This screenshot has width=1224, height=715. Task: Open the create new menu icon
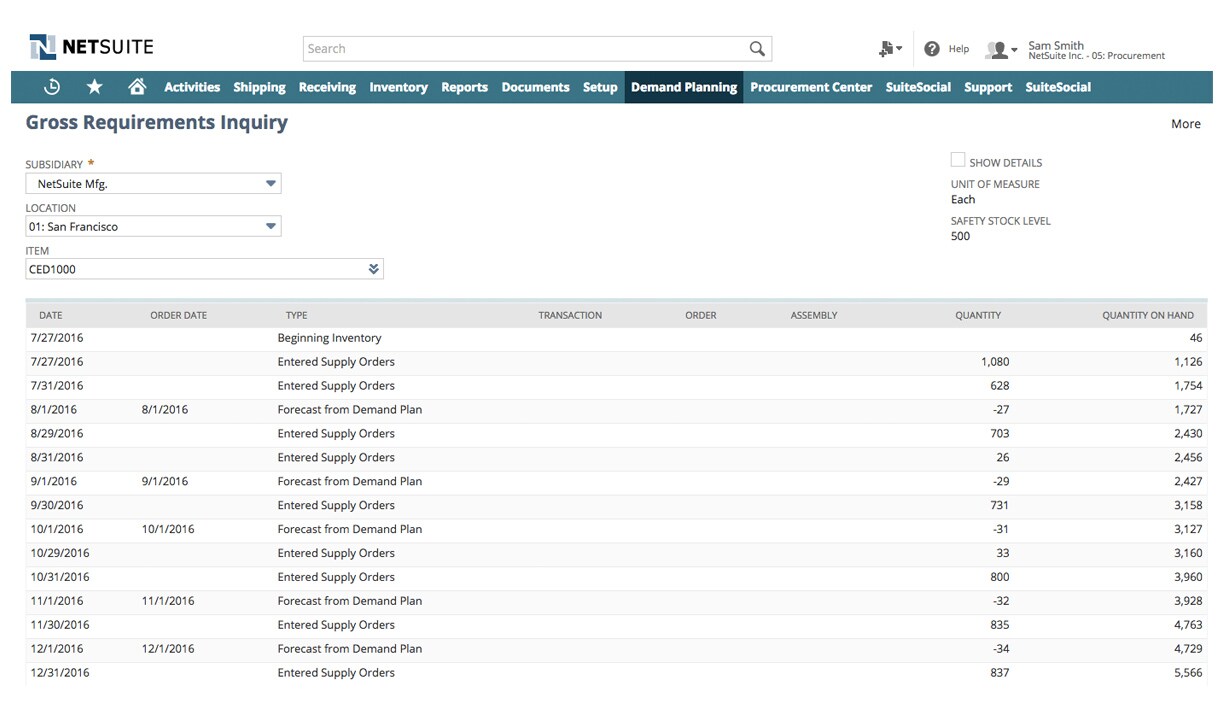(889, 48)
